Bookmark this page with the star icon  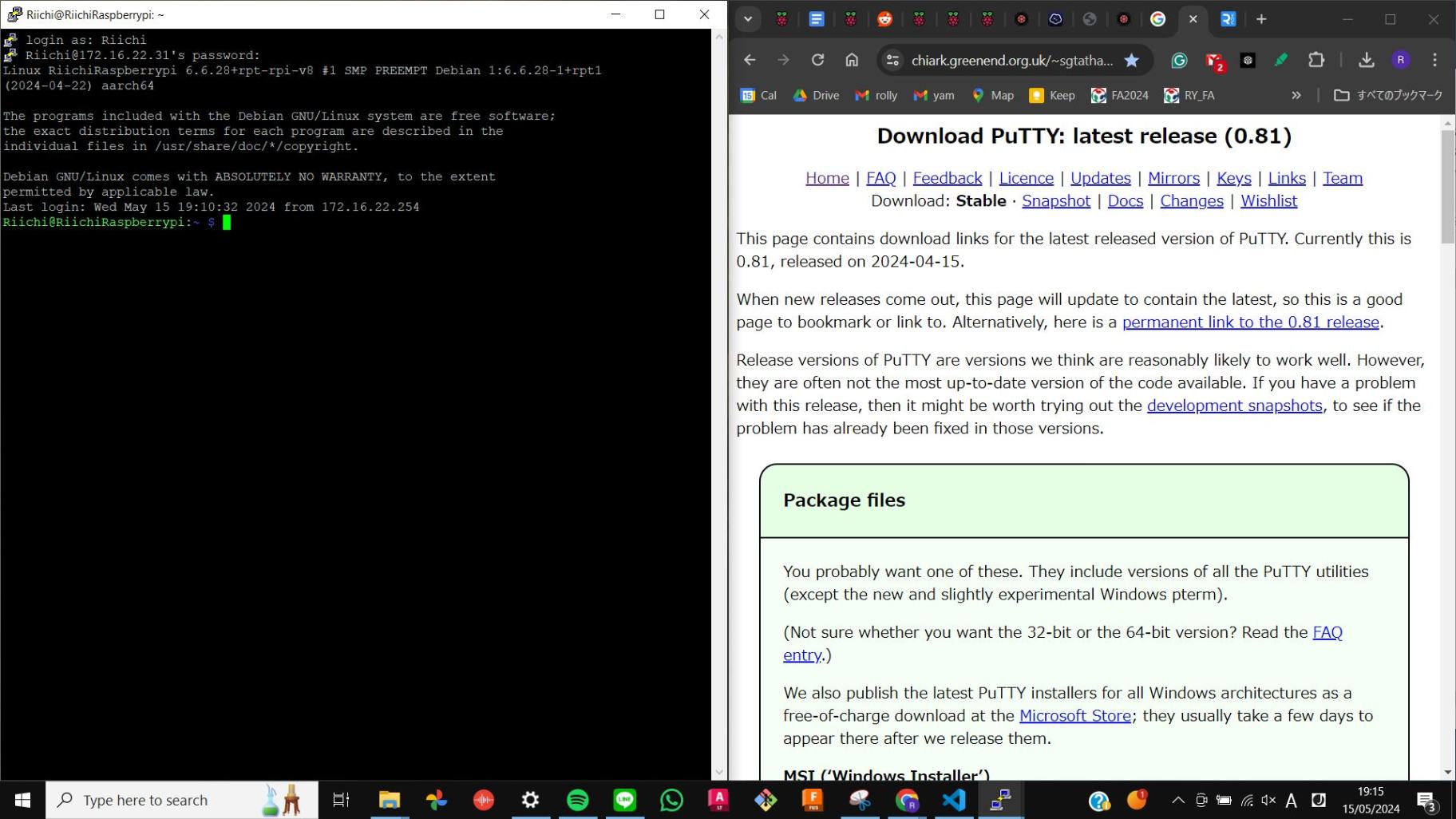point(1131,60)
